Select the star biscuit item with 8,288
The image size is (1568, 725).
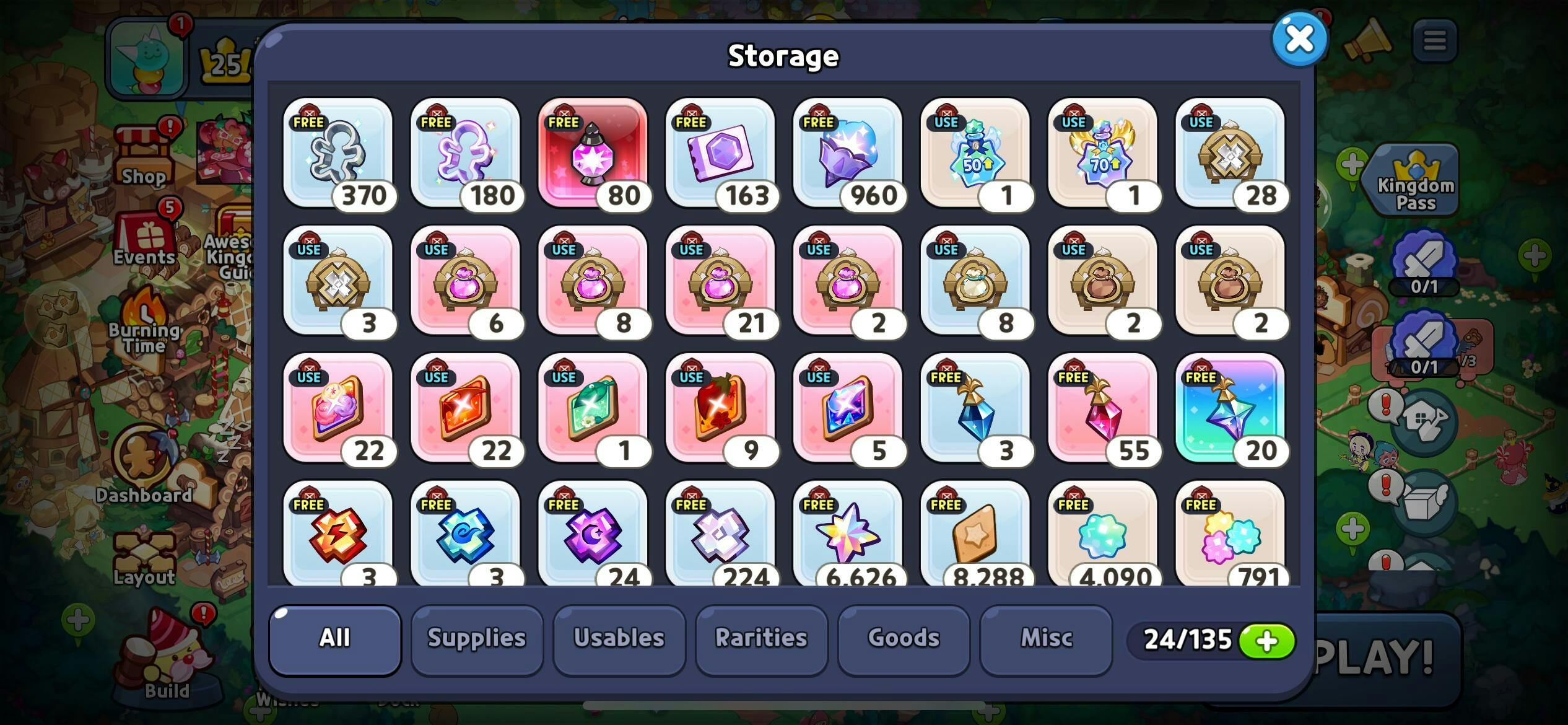(x=976, y=533)
